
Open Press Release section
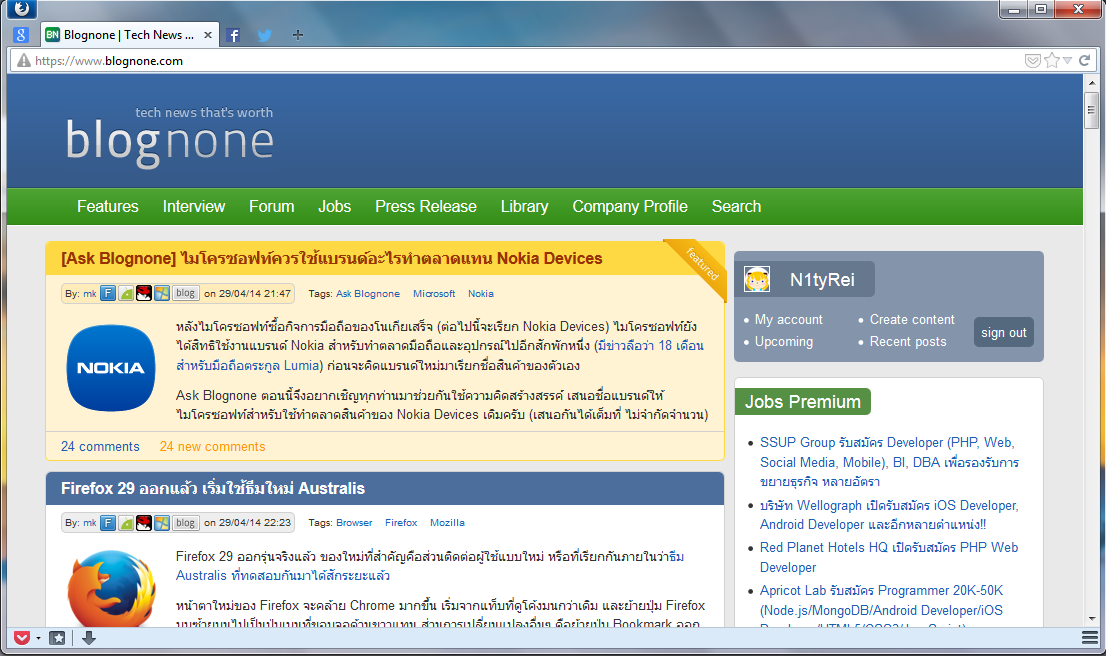[x=426, y=207]
